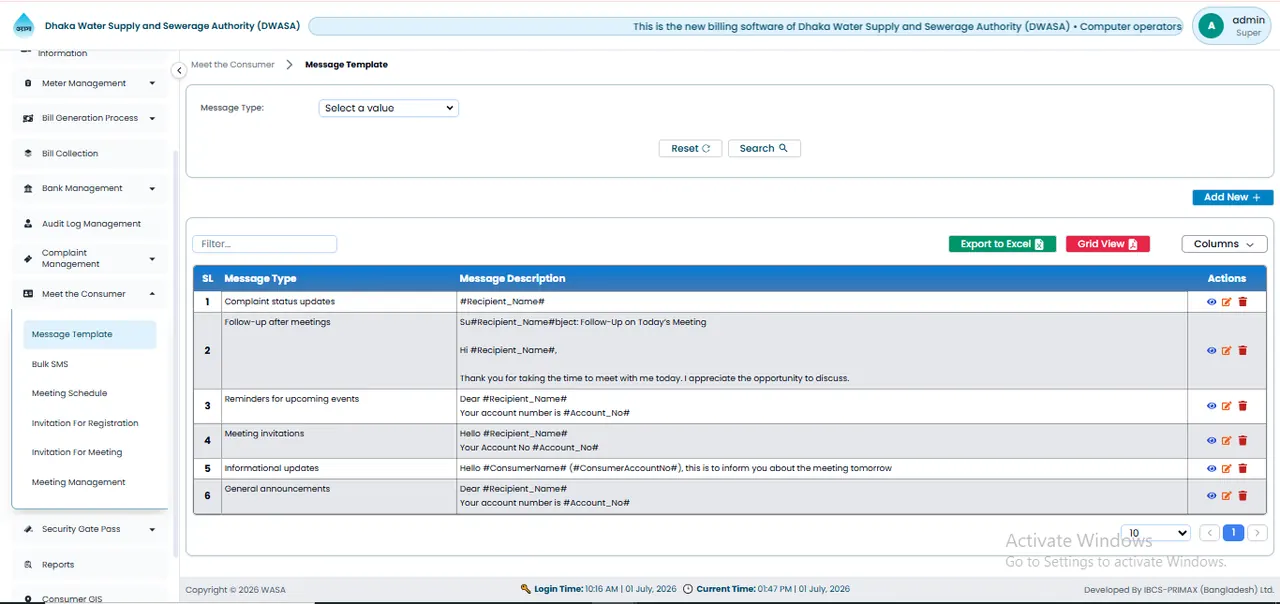Open Meeting Schedule in the sidebar
1280x604 pixels.
(69, 394)
